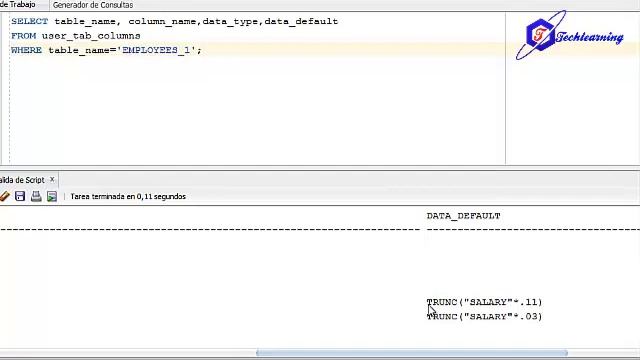This screenshot has width=640, height=360.
Task: Select the TRUNC("SALARY"*.03) result
Action: [x=484, y=317]
